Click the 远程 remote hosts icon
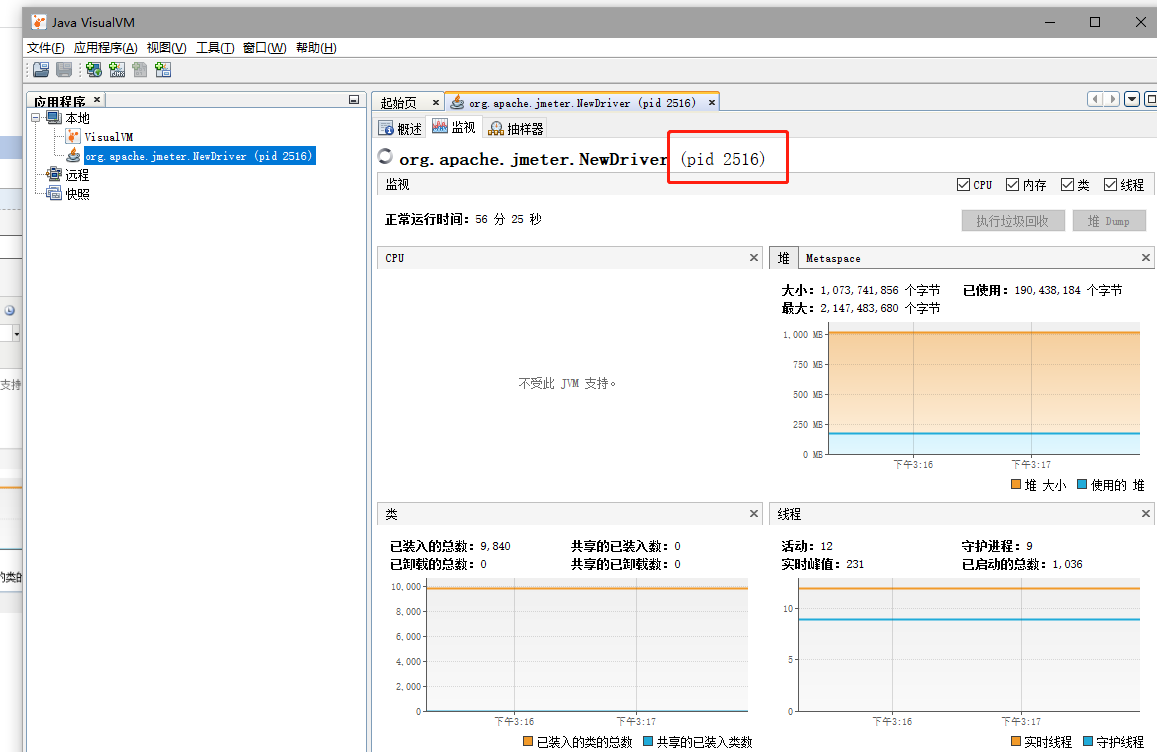Screen dimensions: 1157x752 point(54,174)
